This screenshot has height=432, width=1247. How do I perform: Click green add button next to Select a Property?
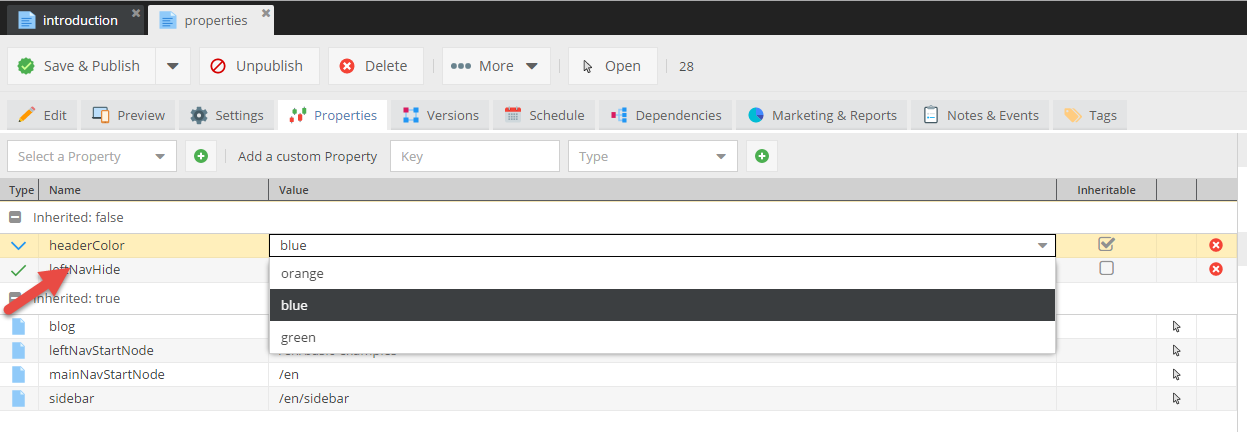tap(201, 156)
